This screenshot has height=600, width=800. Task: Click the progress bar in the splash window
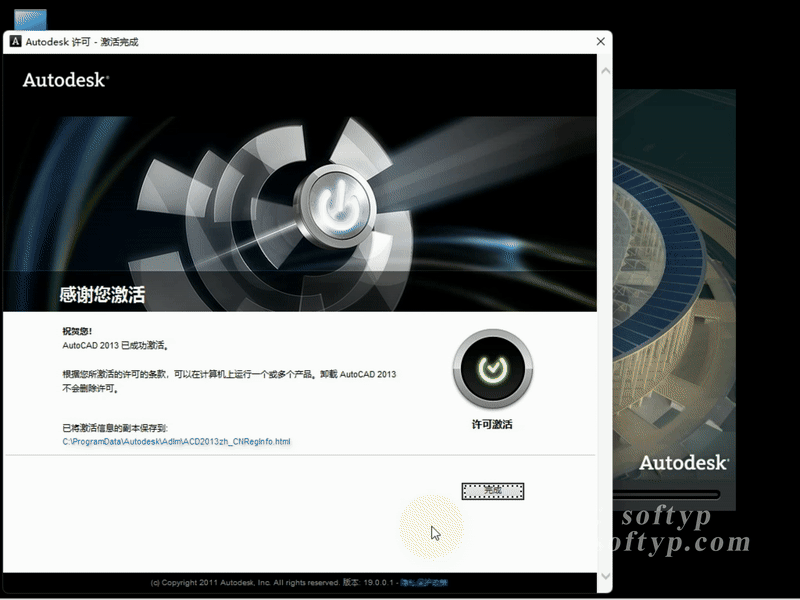[x=666, y=494]
